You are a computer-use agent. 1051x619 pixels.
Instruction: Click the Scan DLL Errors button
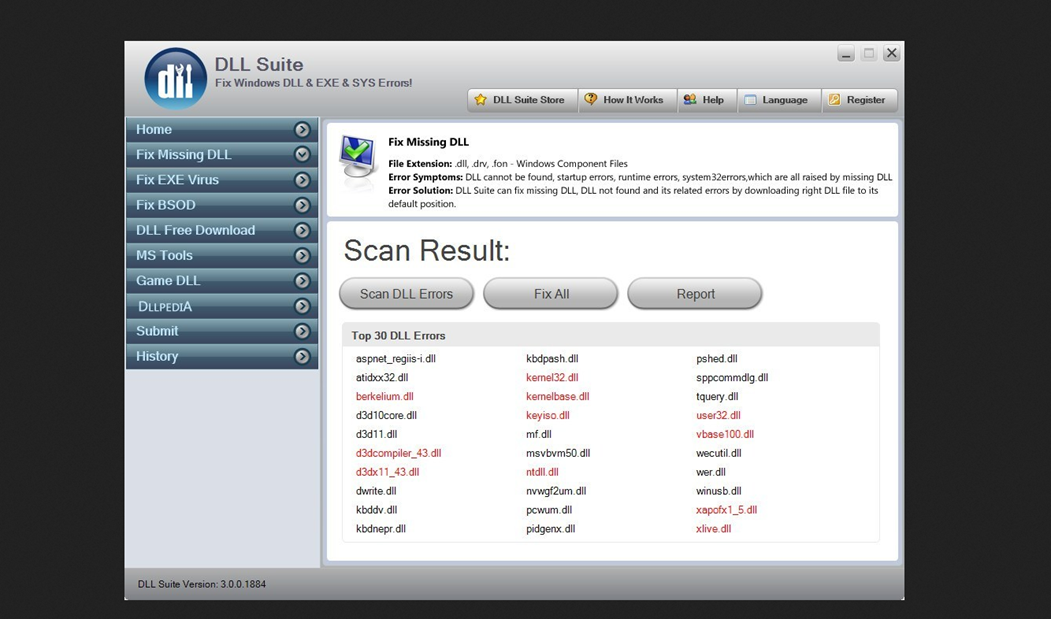click(x=406, y=294)
